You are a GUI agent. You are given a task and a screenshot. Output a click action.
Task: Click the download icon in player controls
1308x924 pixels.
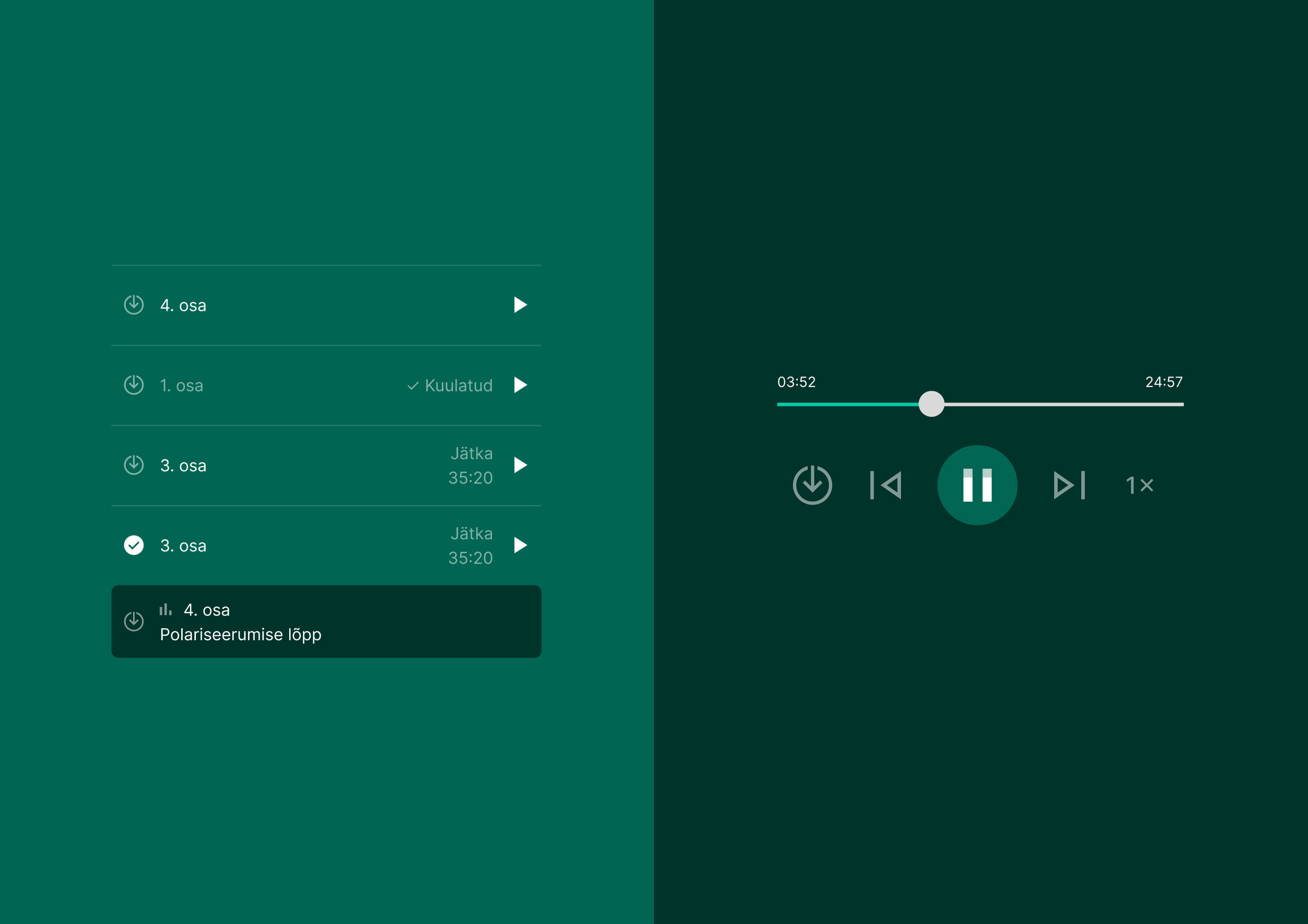(x=813, y=485)
